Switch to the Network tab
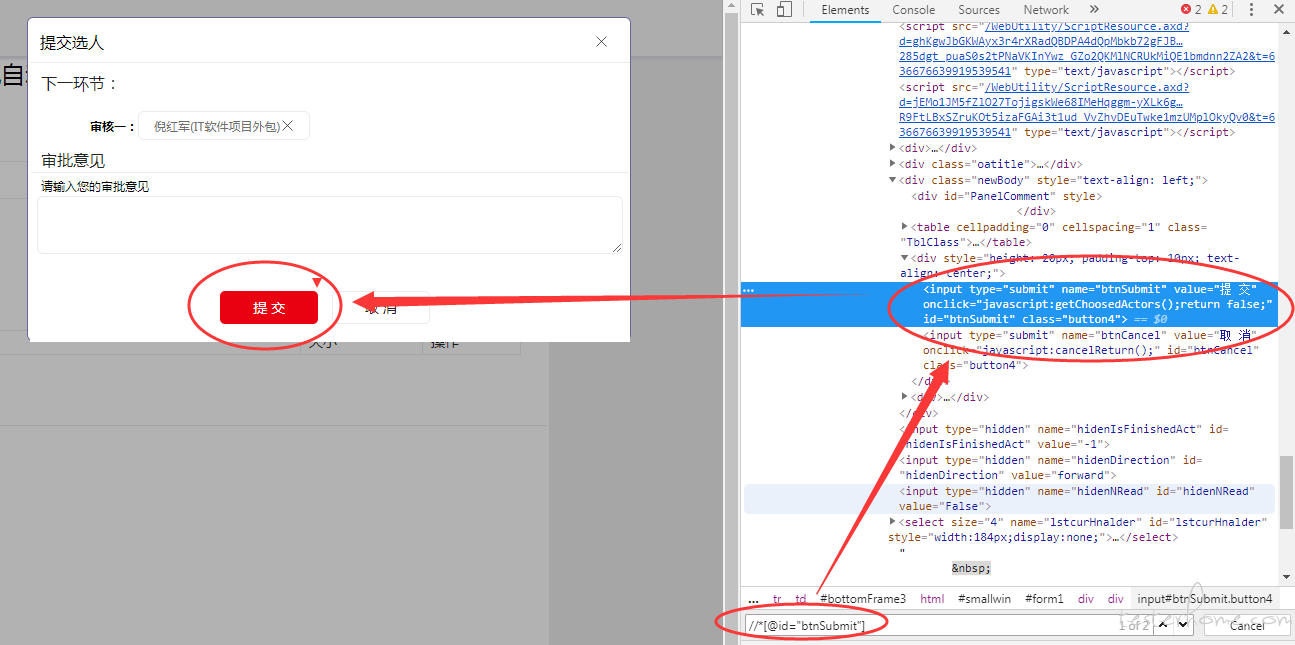The image size is (1295, 645). [x=1046, y=10]
